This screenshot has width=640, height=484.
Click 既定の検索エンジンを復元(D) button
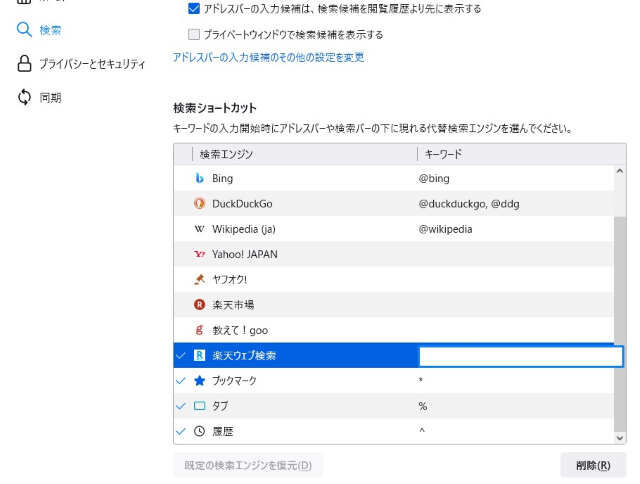pos(248,465)
